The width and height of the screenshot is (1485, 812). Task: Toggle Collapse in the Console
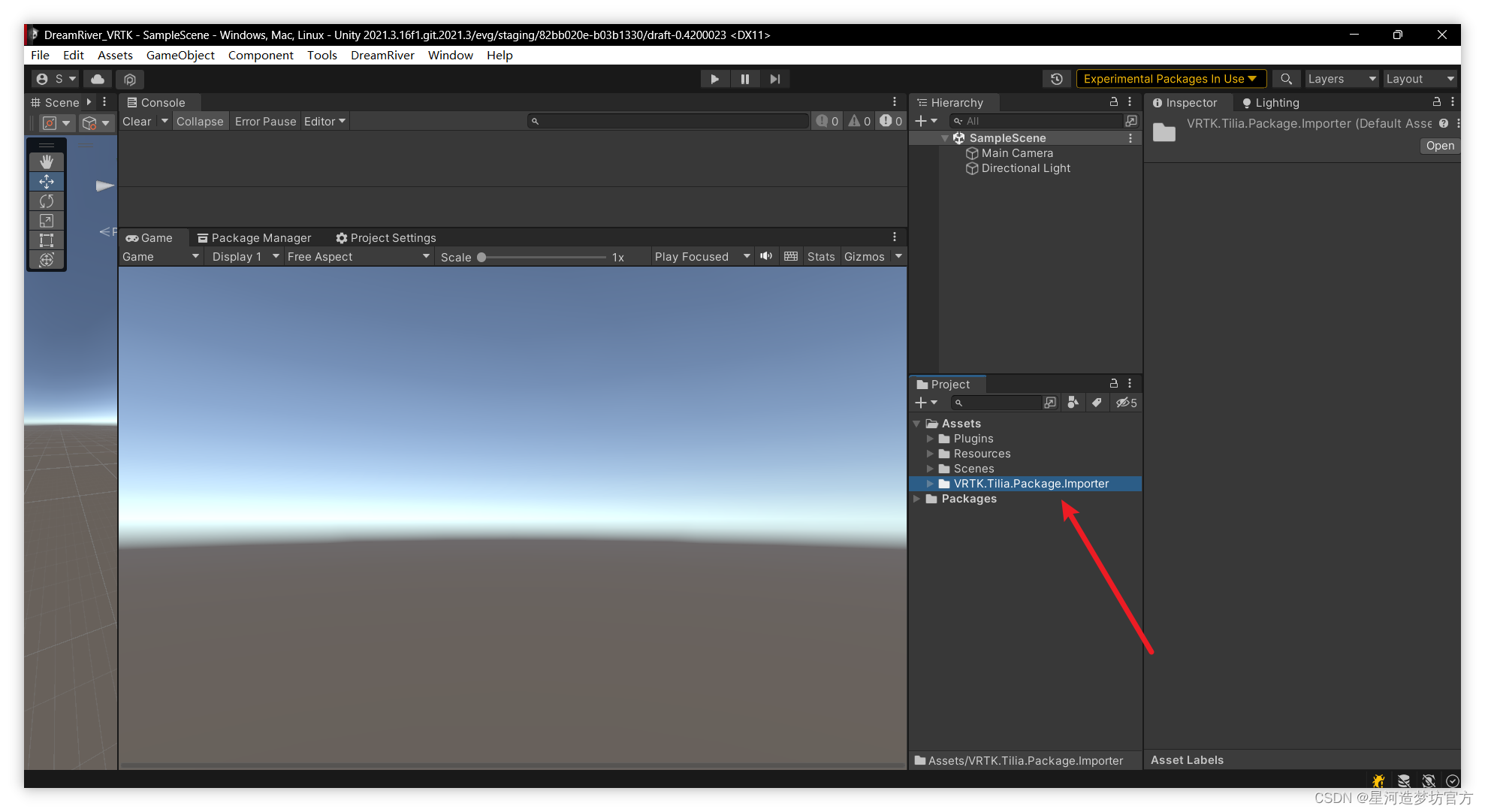200,121
